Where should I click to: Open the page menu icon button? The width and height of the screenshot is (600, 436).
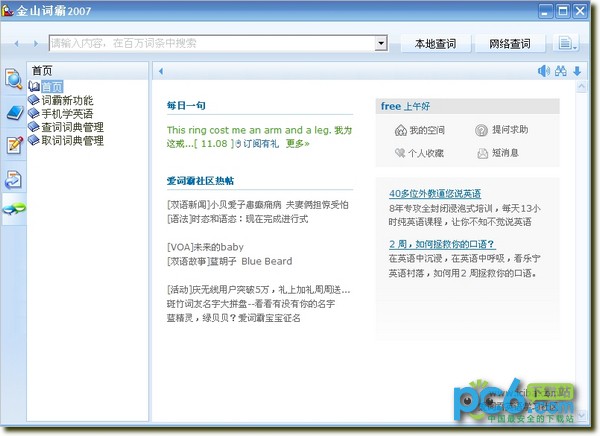coord(567,43)
